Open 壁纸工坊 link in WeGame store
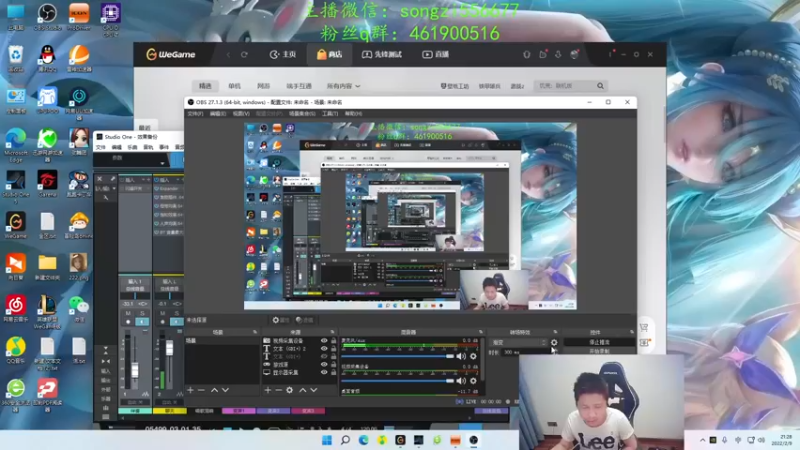 455,86
